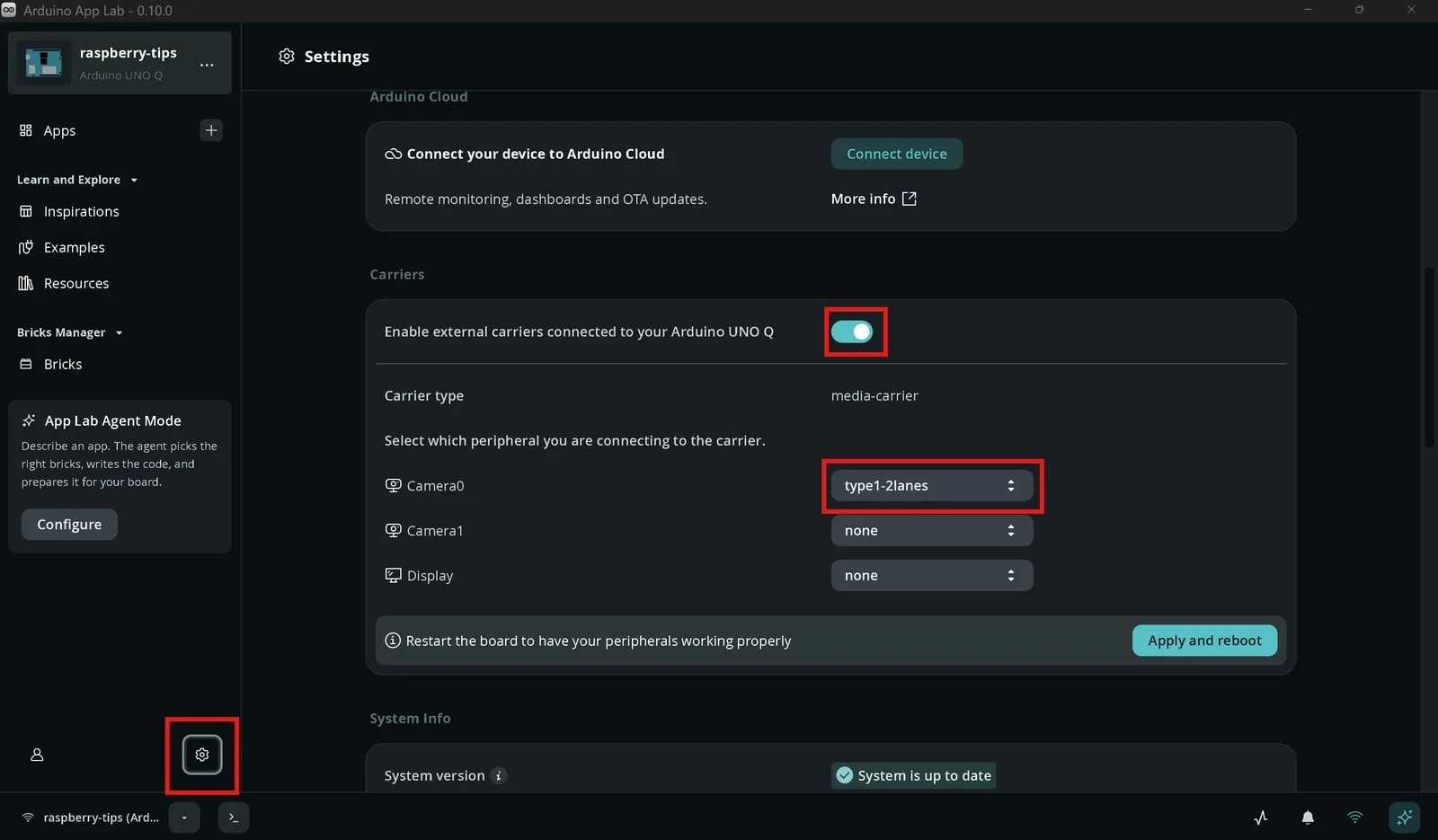Open the settings gear in the sidebar

[201, 755]
